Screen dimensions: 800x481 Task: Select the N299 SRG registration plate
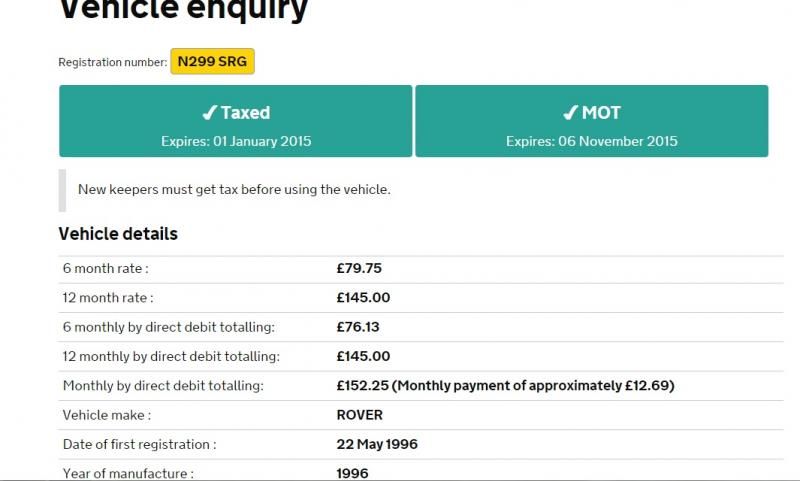(x=212, y=61)
